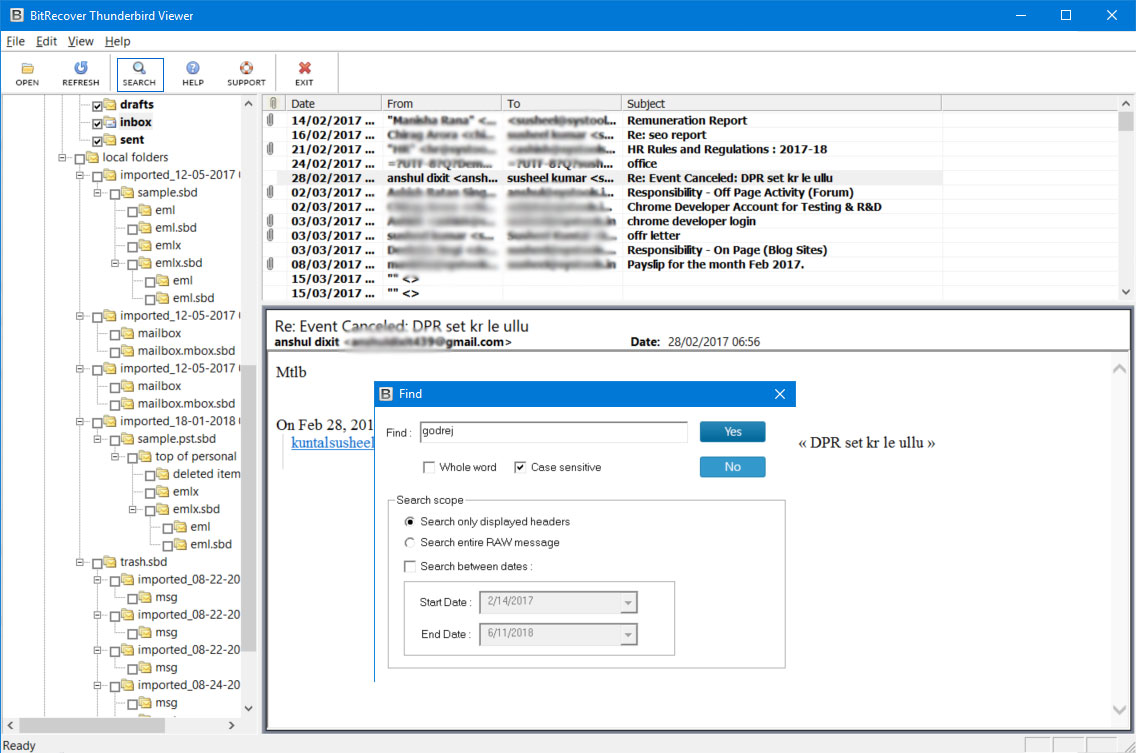Enable Search between dates checkbox
The image size is (1136, 753).
click(410, 567)
